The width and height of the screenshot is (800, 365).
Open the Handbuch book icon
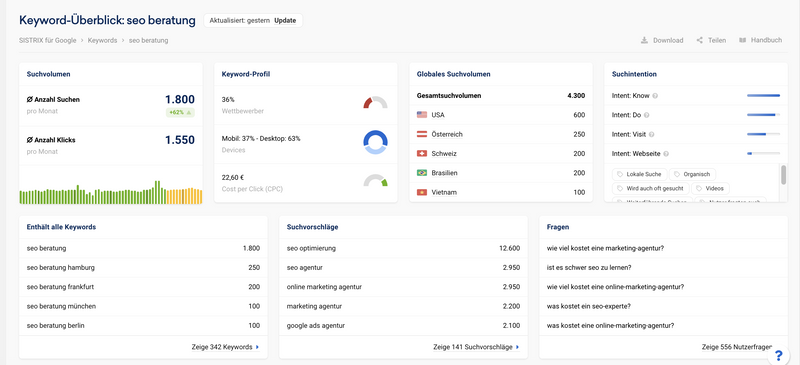click(742, 40)
